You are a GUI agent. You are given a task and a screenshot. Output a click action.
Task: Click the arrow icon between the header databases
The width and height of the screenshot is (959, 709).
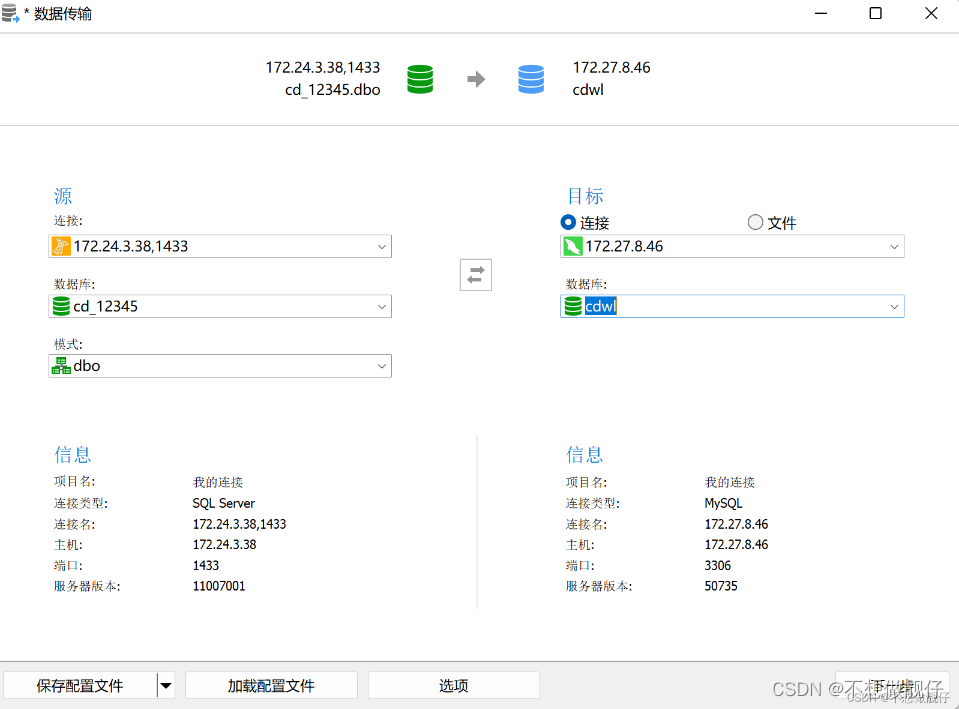(476, 80)
